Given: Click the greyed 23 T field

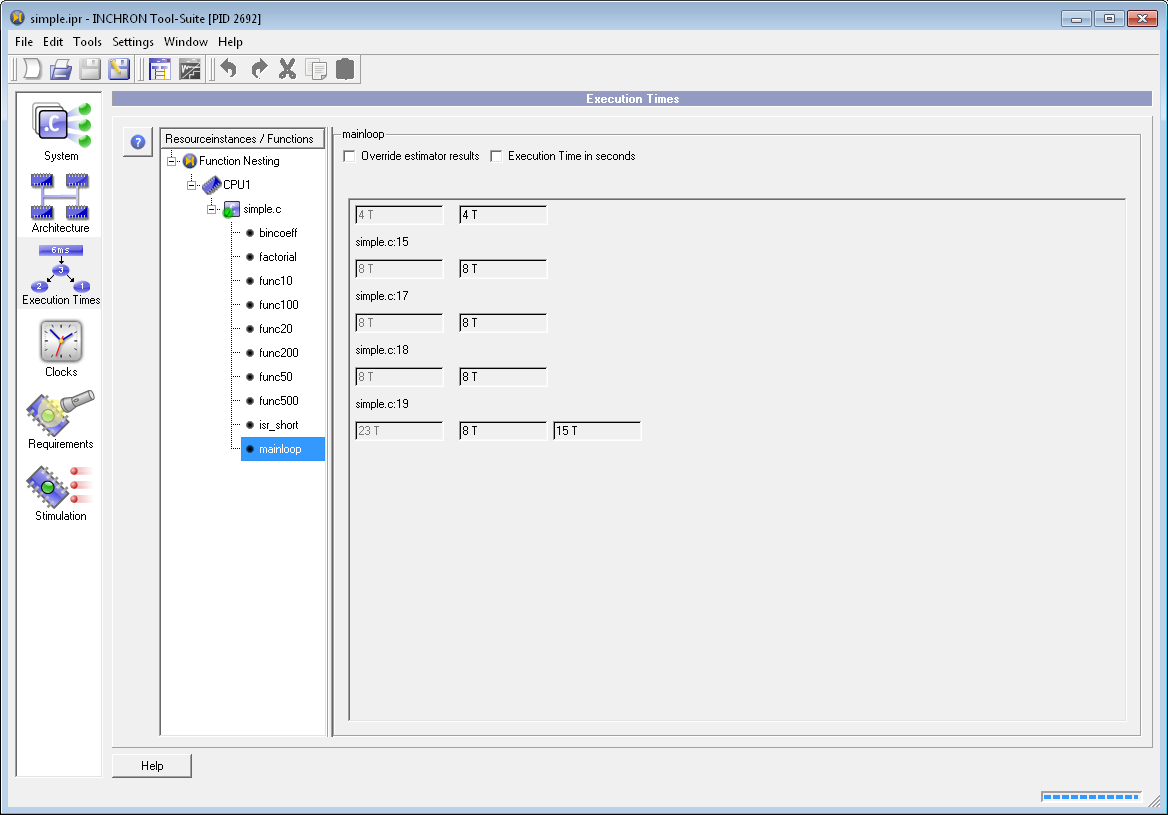Looking at the screenshot, I should (399, 431).
